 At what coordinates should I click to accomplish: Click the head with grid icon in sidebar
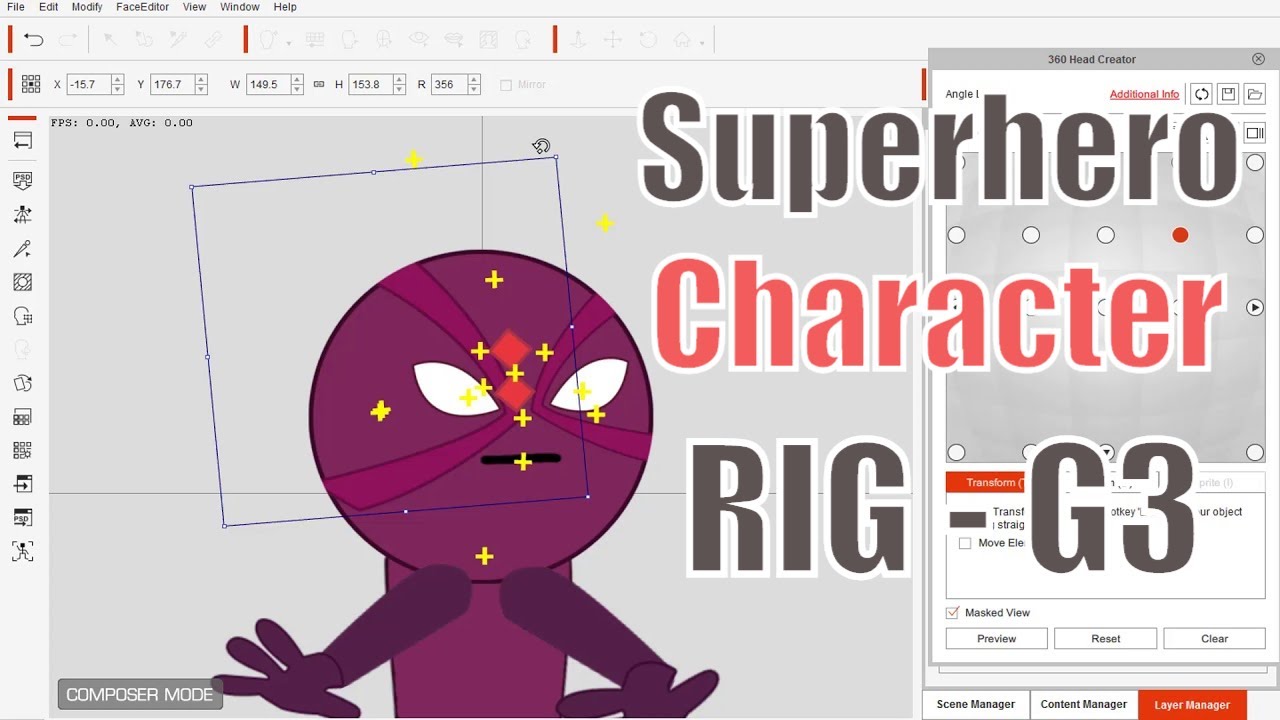click(x=22, y=316)
